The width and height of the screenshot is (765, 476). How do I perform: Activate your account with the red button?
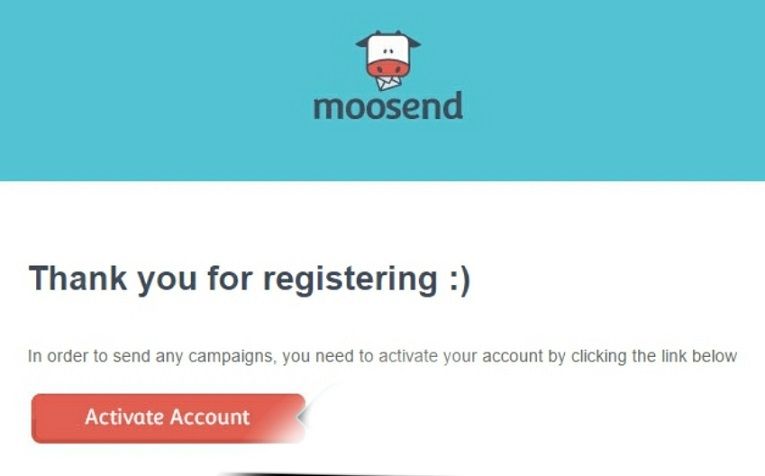[x=168, y=418]
